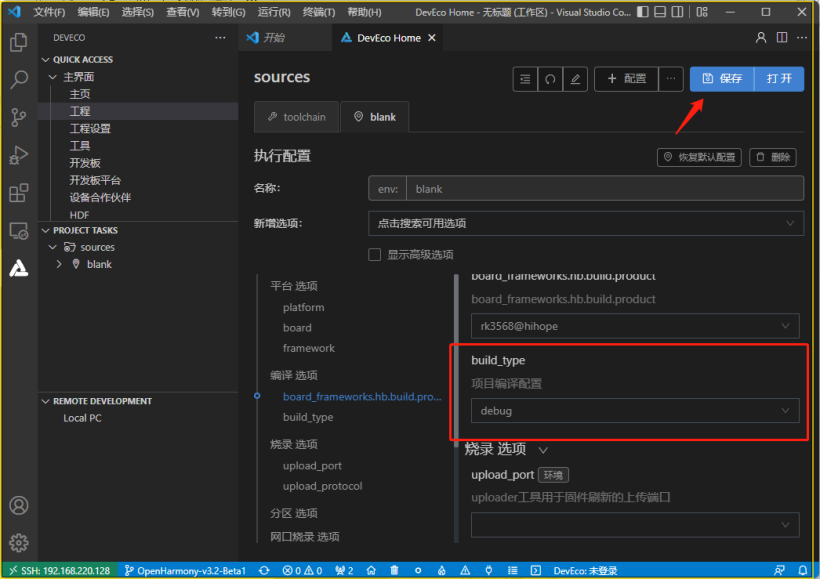
Task: Open the build_type debug dropdown
Action: click(x=635, y=410)
